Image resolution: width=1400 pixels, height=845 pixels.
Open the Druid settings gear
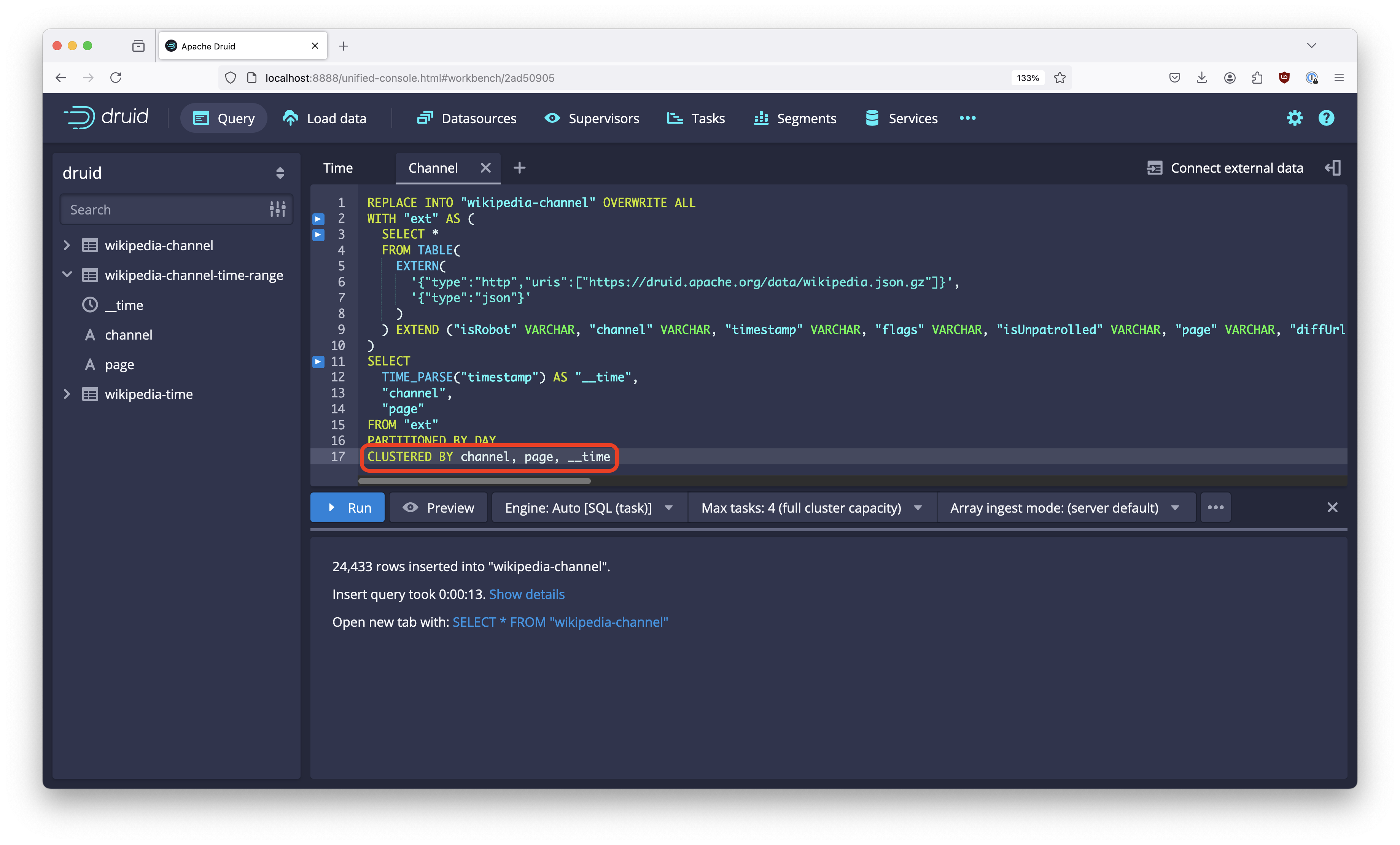[1295, 118]
